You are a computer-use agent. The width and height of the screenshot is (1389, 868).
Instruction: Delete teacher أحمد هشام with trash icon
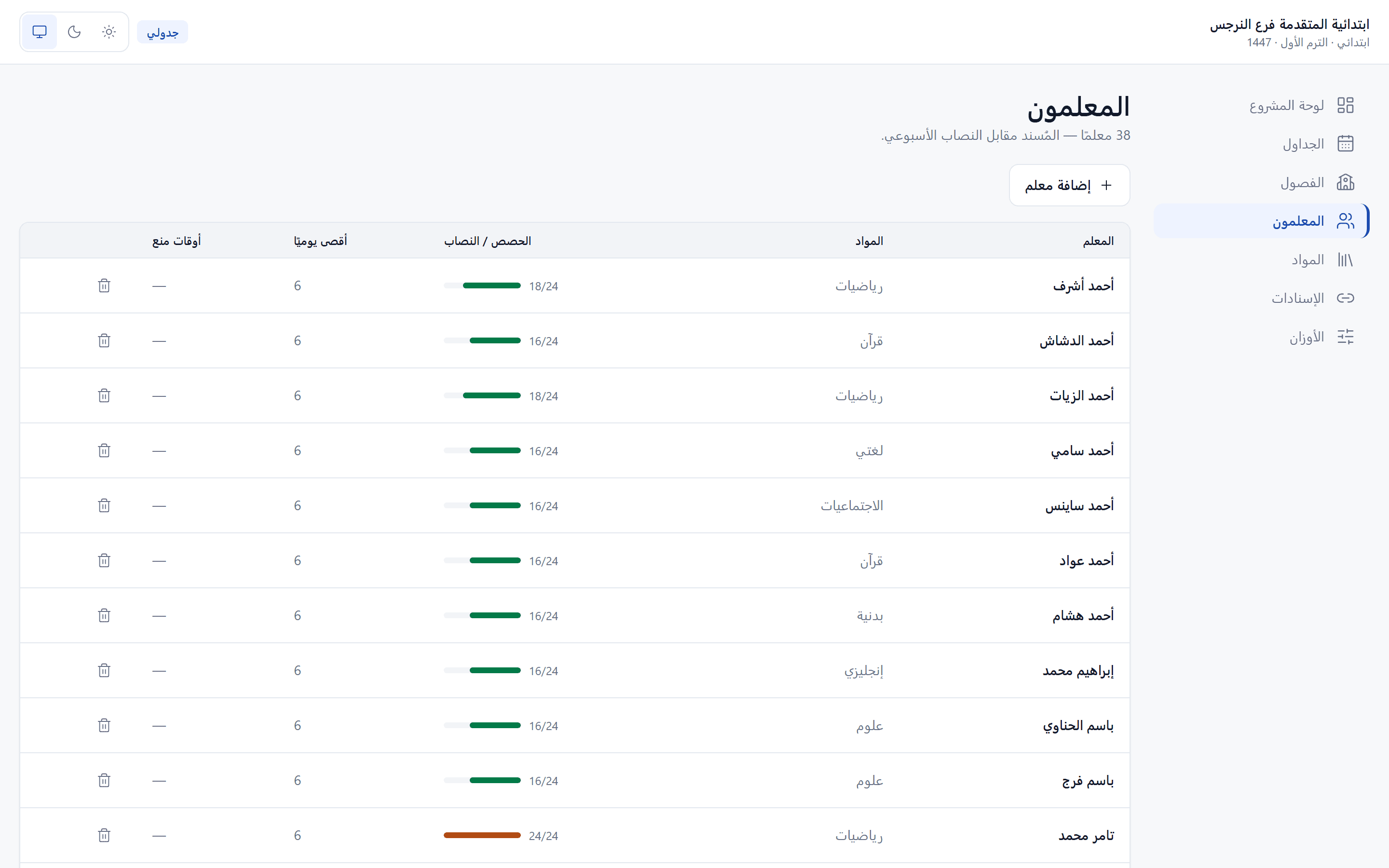104,615
